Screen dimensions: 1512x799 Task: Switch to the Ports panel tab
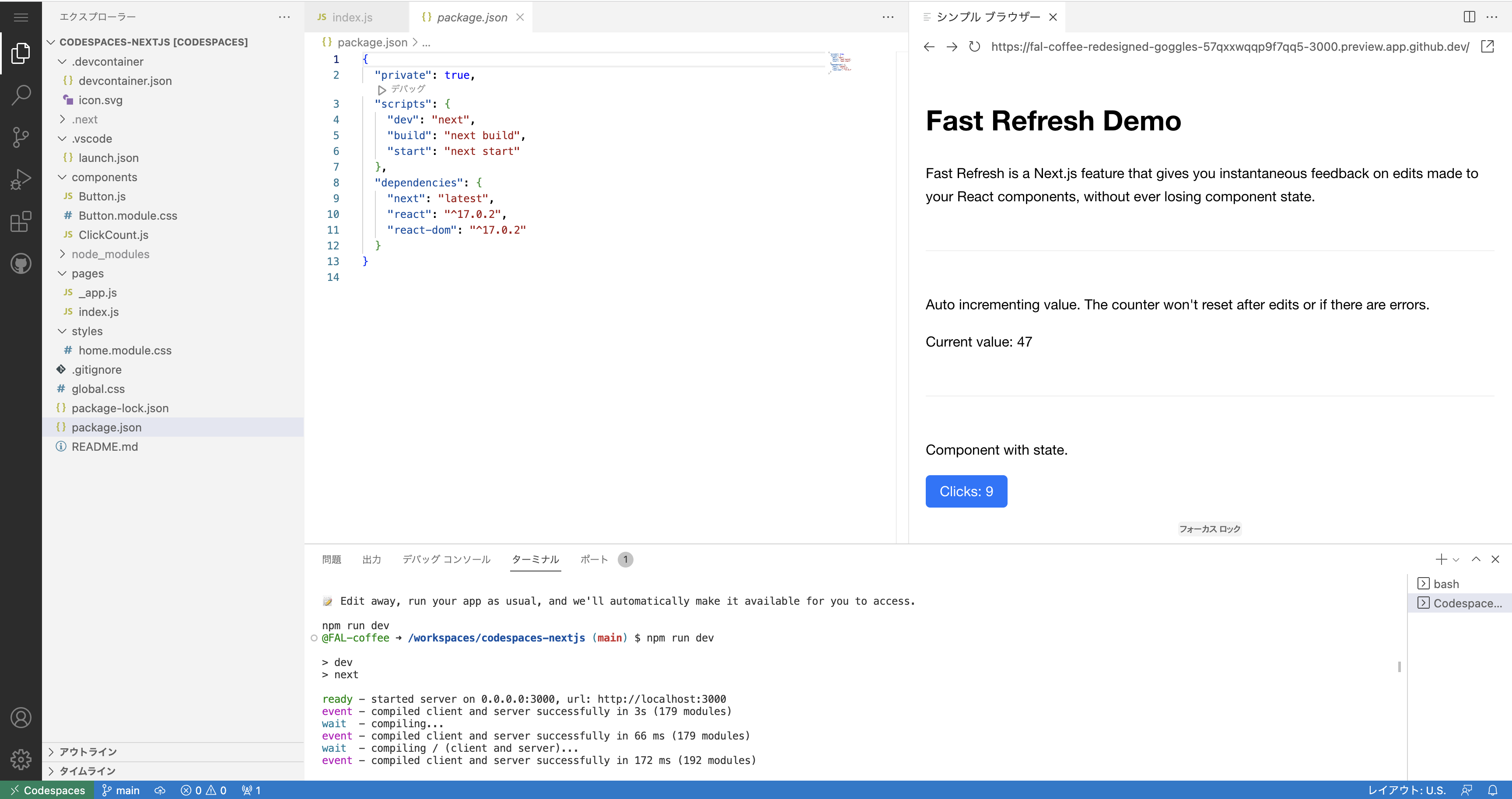coord(594,559)
